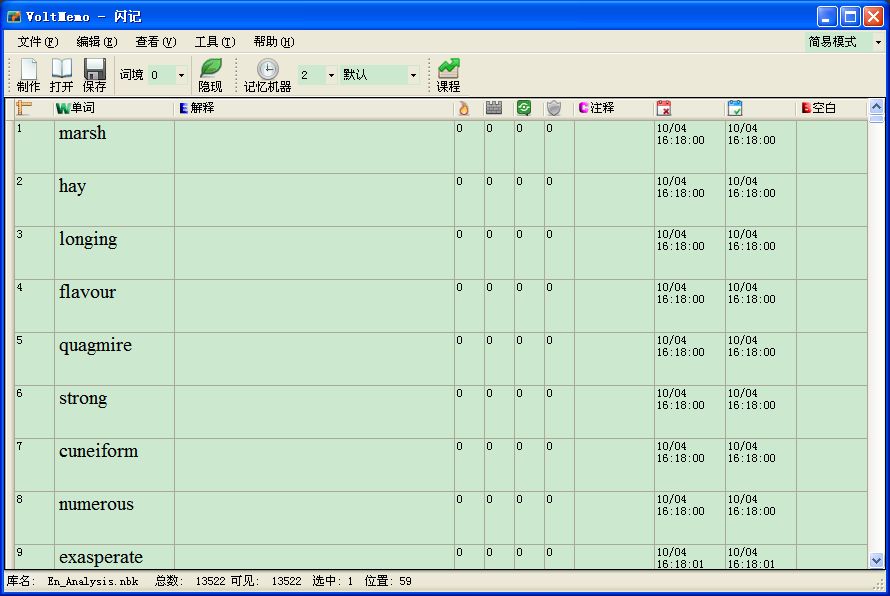The image size is (890, 596).
Task: Open the 工具(T) menu
Action: [215, 42]
